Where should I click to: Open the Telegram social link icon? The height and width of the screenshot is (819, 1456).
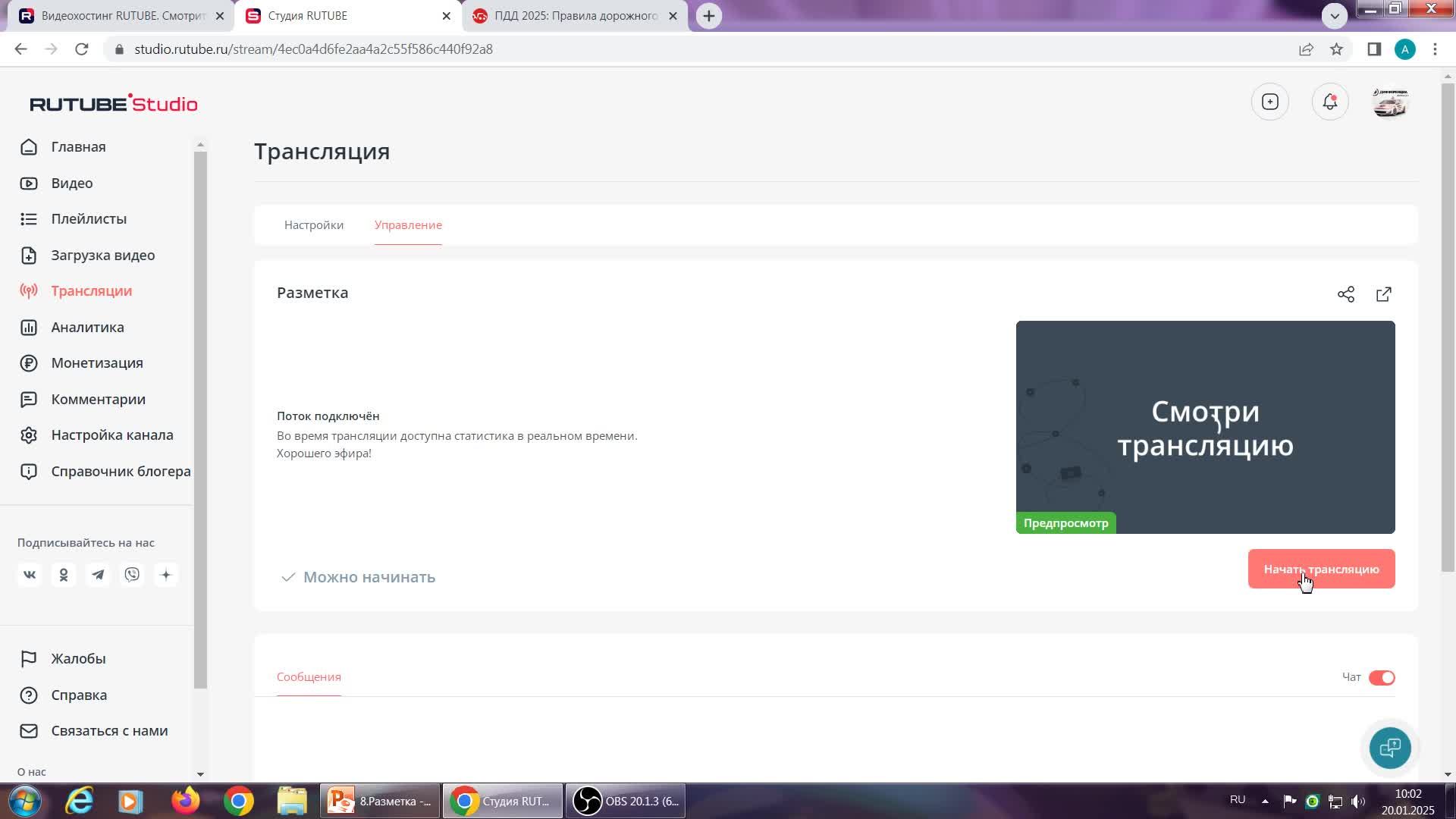tap(98, 575)
